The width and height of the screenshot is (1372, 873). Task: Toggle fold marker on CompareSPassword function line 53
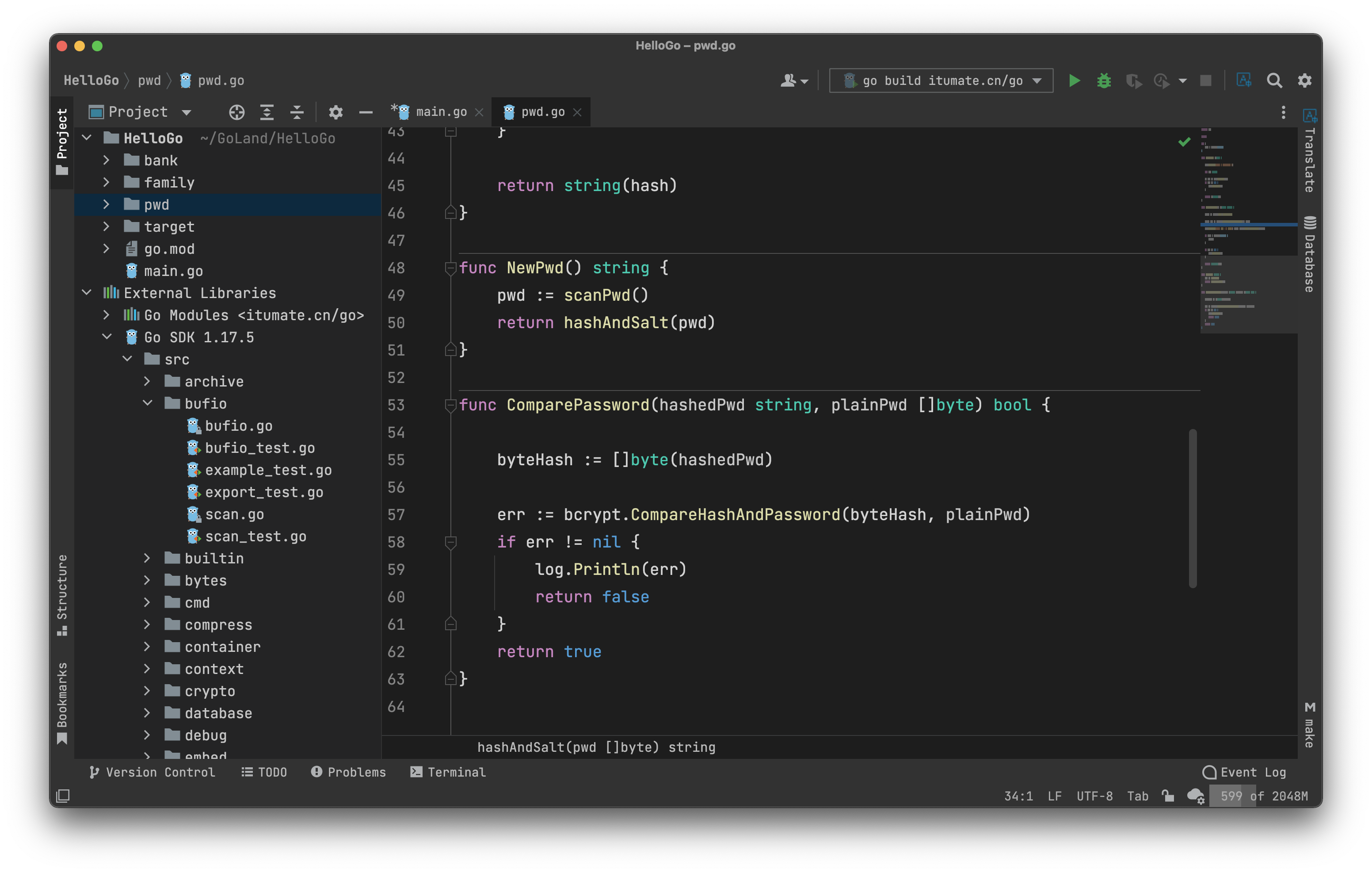(450, 406)
